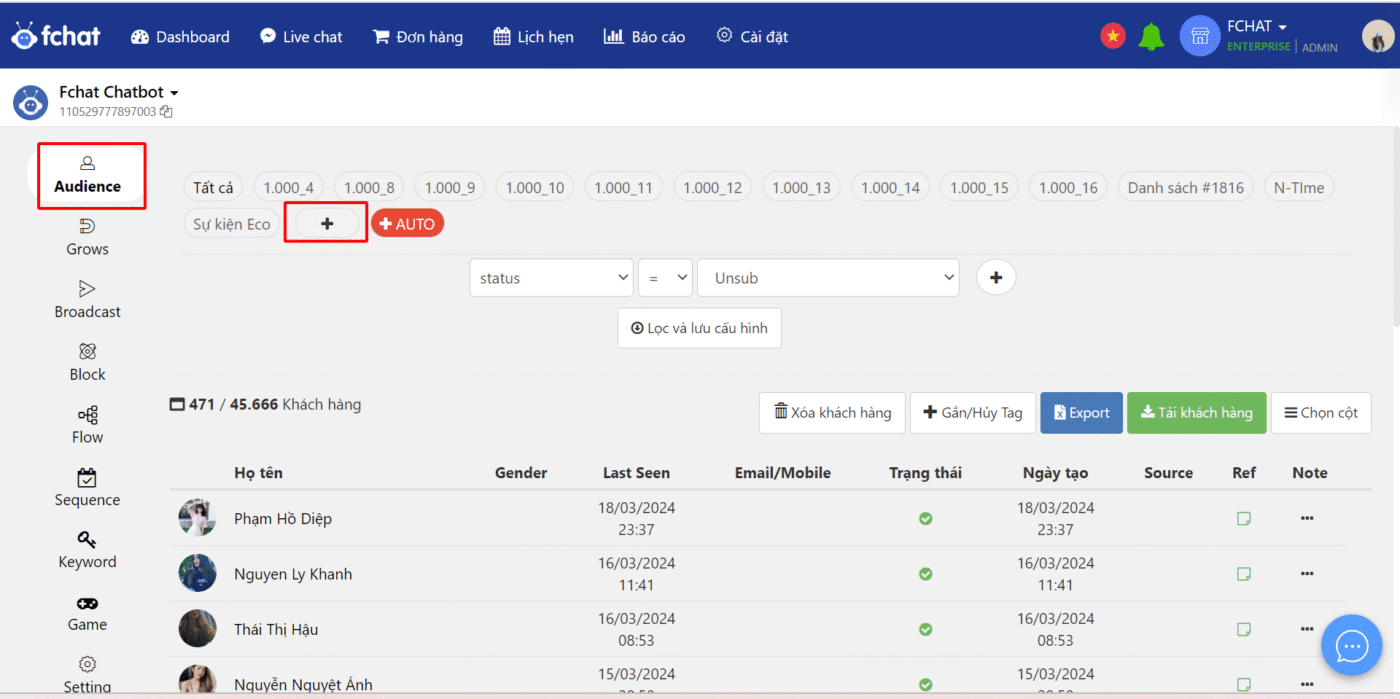1400x699 pixels.
Task: Copy the chatbot page ID
Action: [166, 112]
